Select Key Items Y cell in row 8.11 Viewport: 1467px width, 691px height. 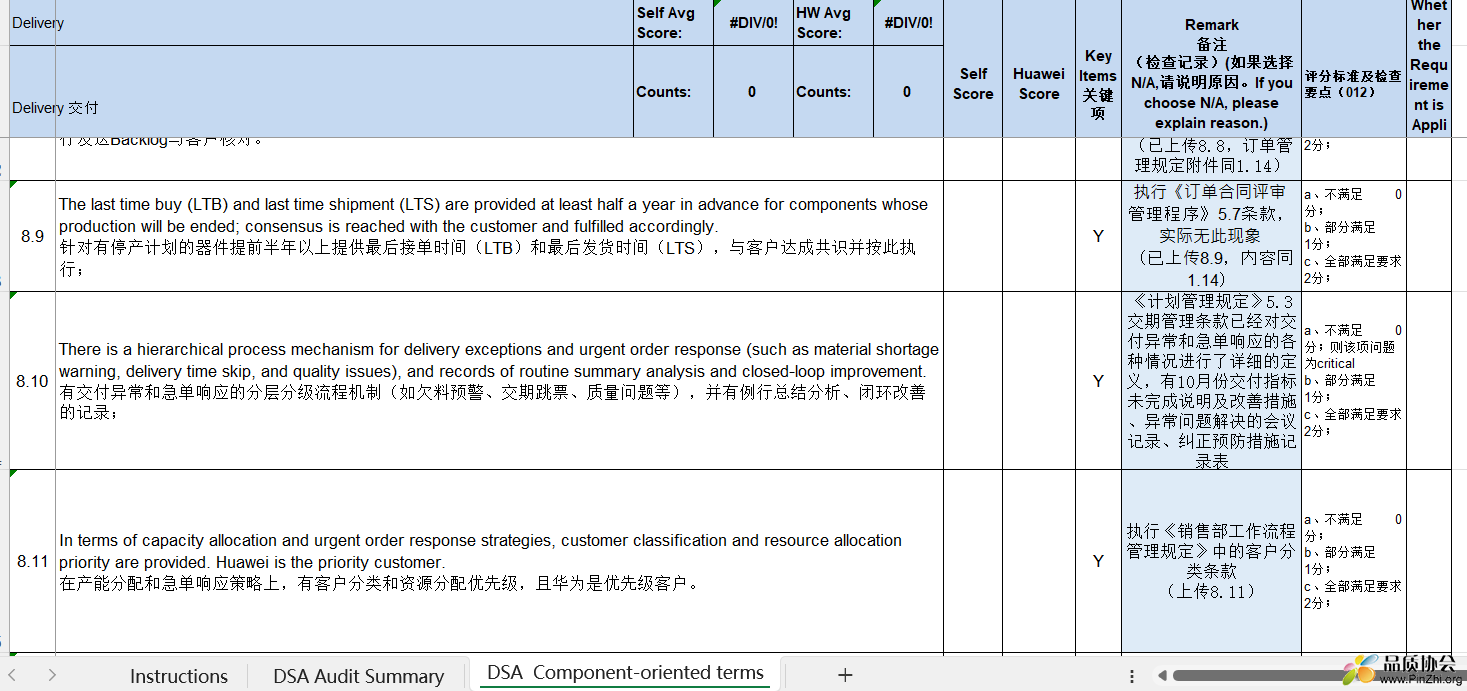click(x=1098, y=561)
